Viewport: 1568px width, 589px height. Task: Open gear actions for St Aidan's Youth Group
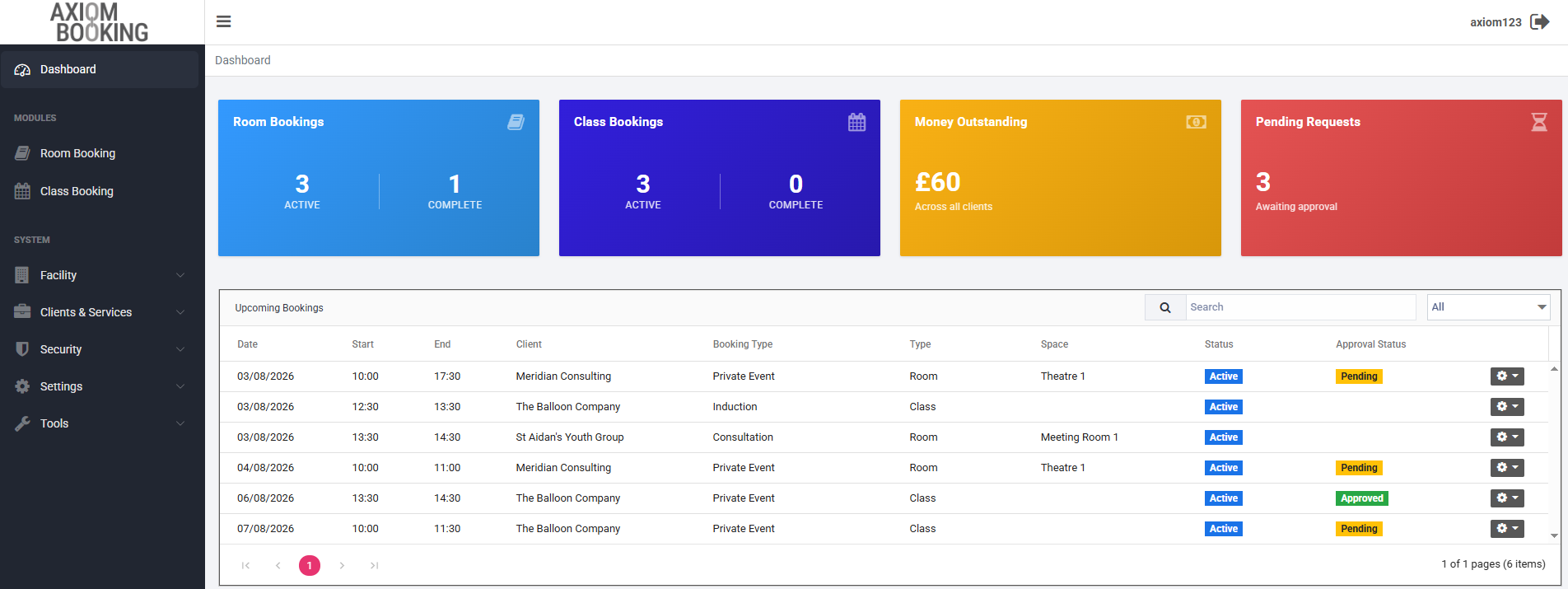pyautogui.click(x=1507, y=437)
